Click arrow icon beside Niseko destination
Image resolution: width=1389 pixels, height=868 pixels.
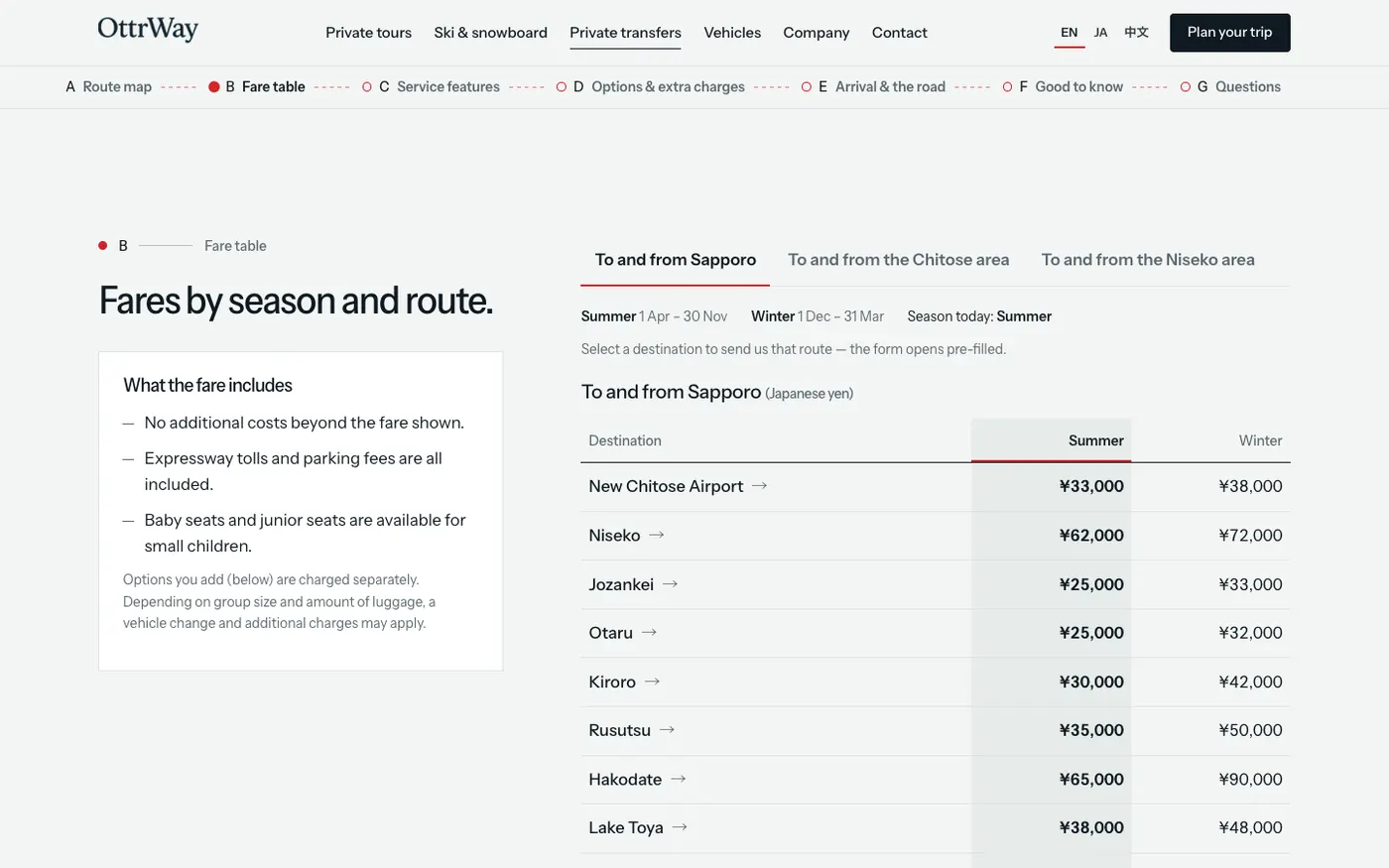tap(657, 535)
